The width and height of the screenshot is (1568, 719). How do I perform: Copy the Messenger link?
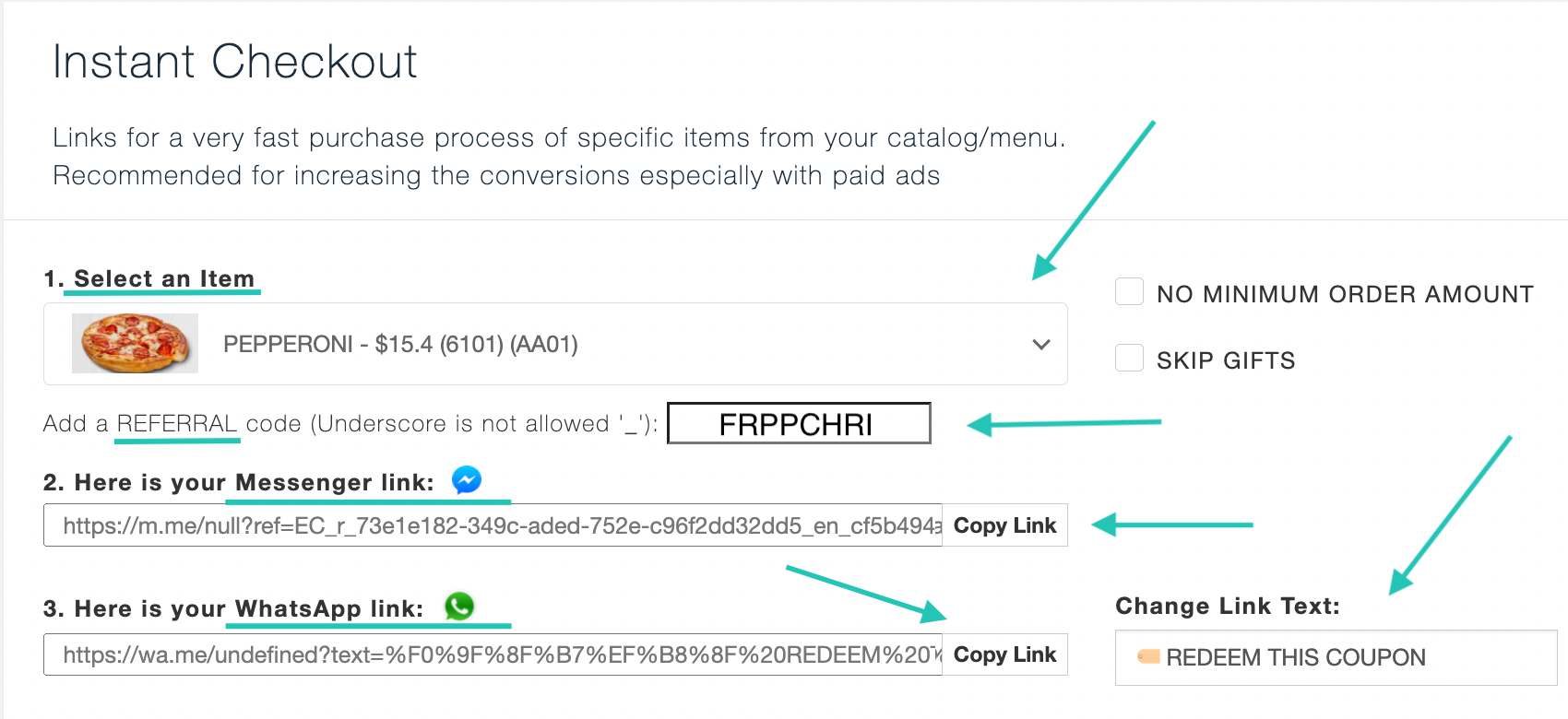[x=1004, y=525]
